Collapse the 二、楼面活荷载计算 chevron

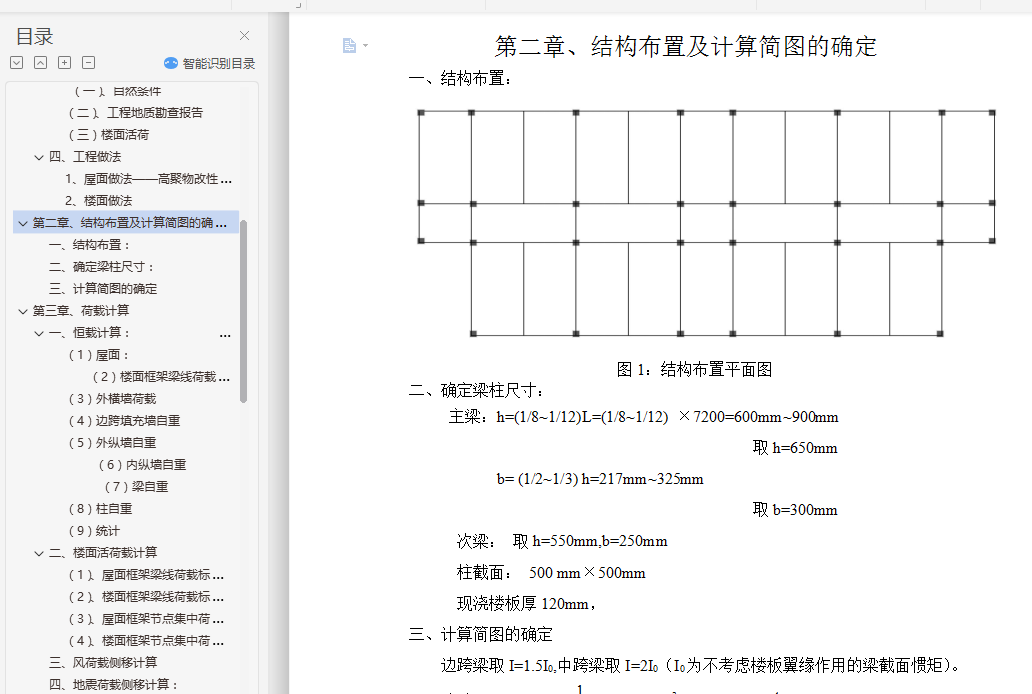point(39,553)
